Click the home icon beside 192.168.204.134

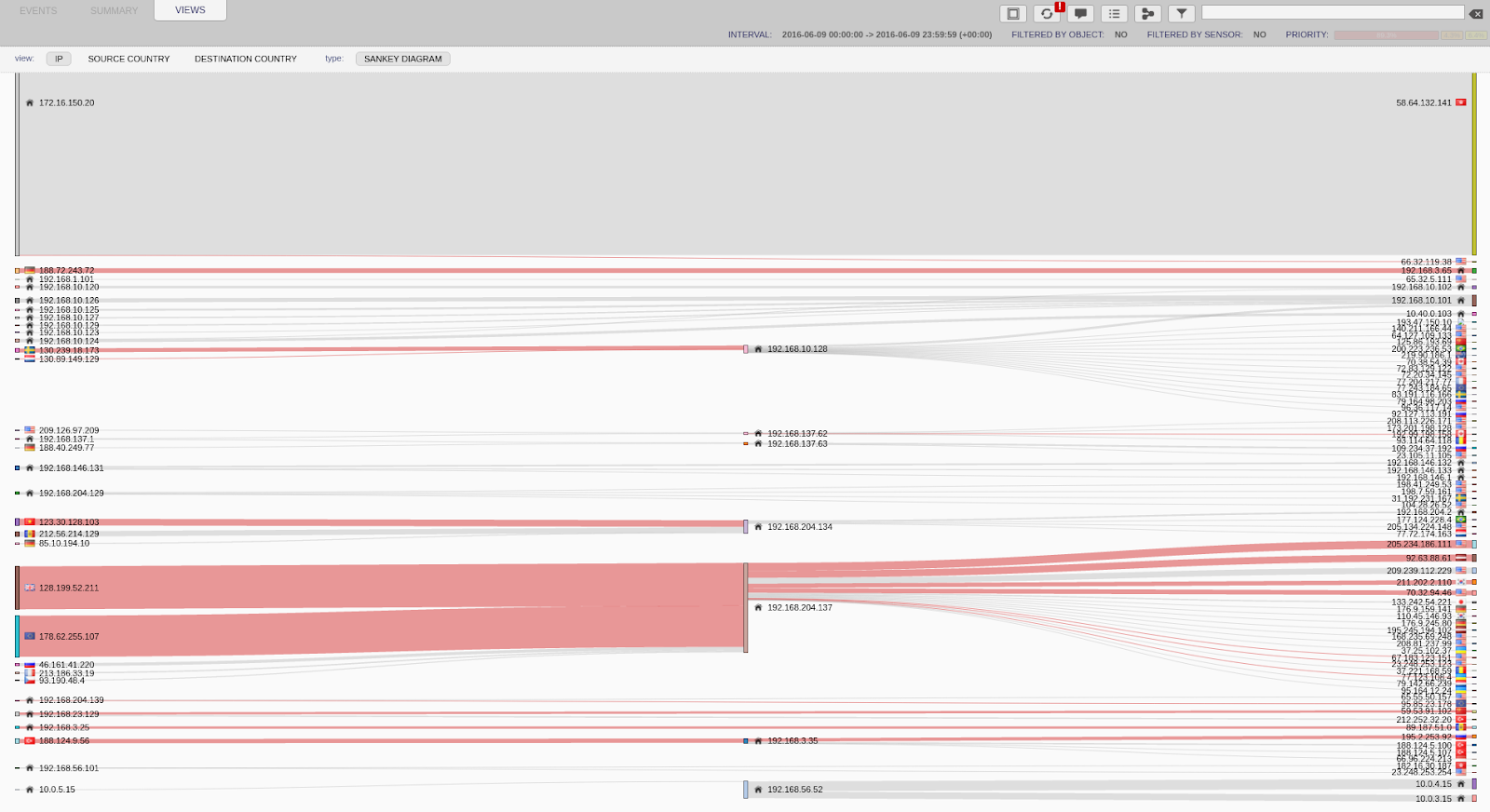[758, 527]
